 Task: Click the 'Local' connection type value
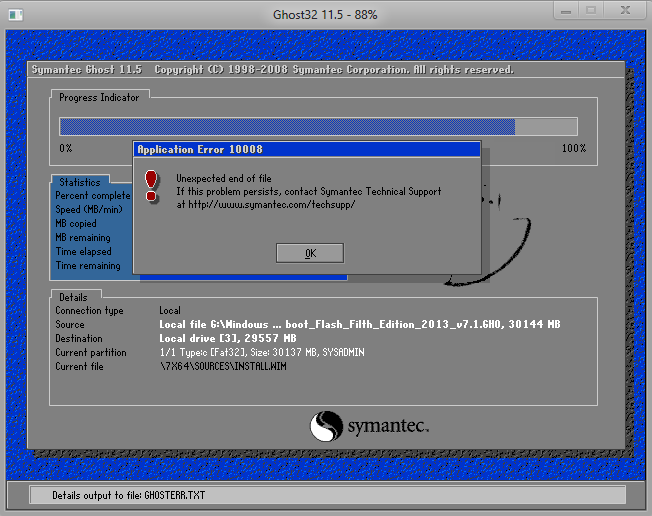pyautogui.click(x=170, y=311)
